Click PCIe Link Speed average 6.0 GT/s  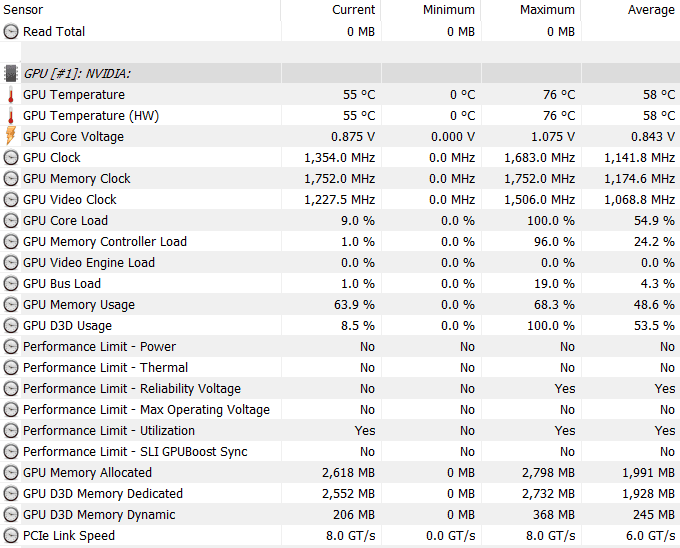pos(651,536)
